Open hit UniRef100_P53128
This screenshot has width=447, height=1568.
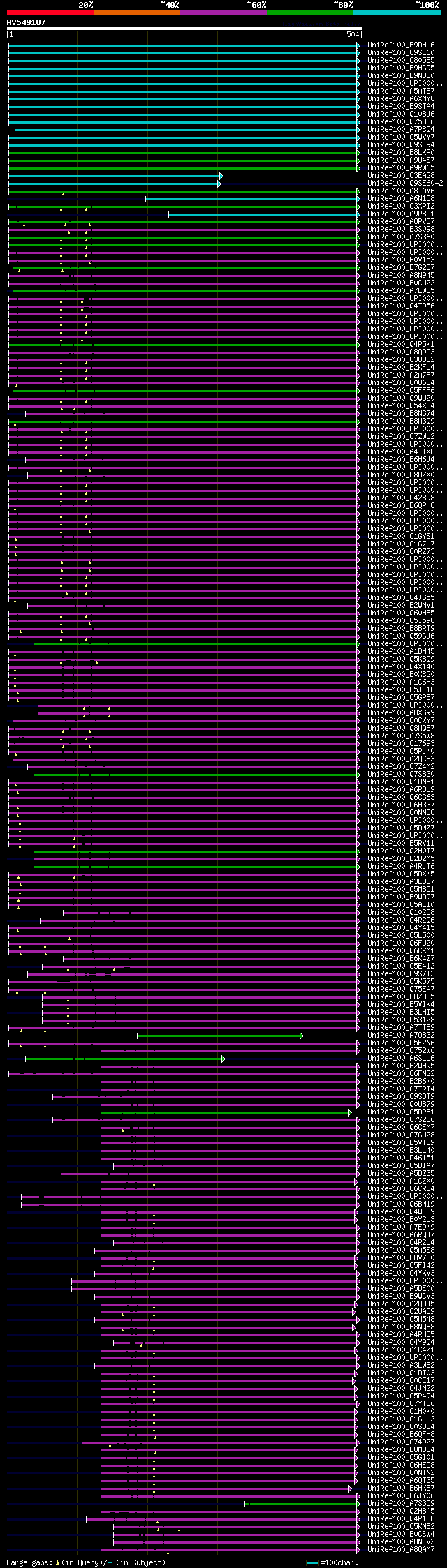tap(401, 1020)
